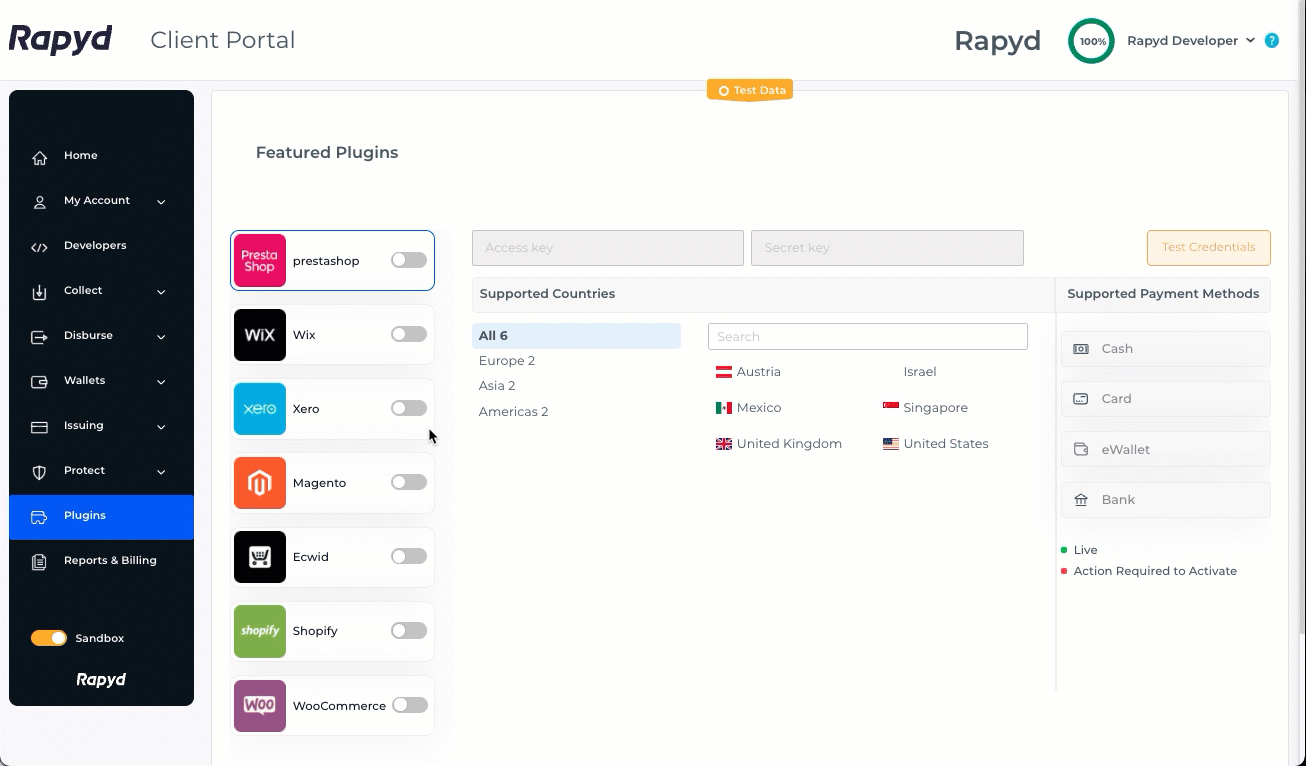
Task: Open the help question mark icon
Action: click(x=1272, y=41)
